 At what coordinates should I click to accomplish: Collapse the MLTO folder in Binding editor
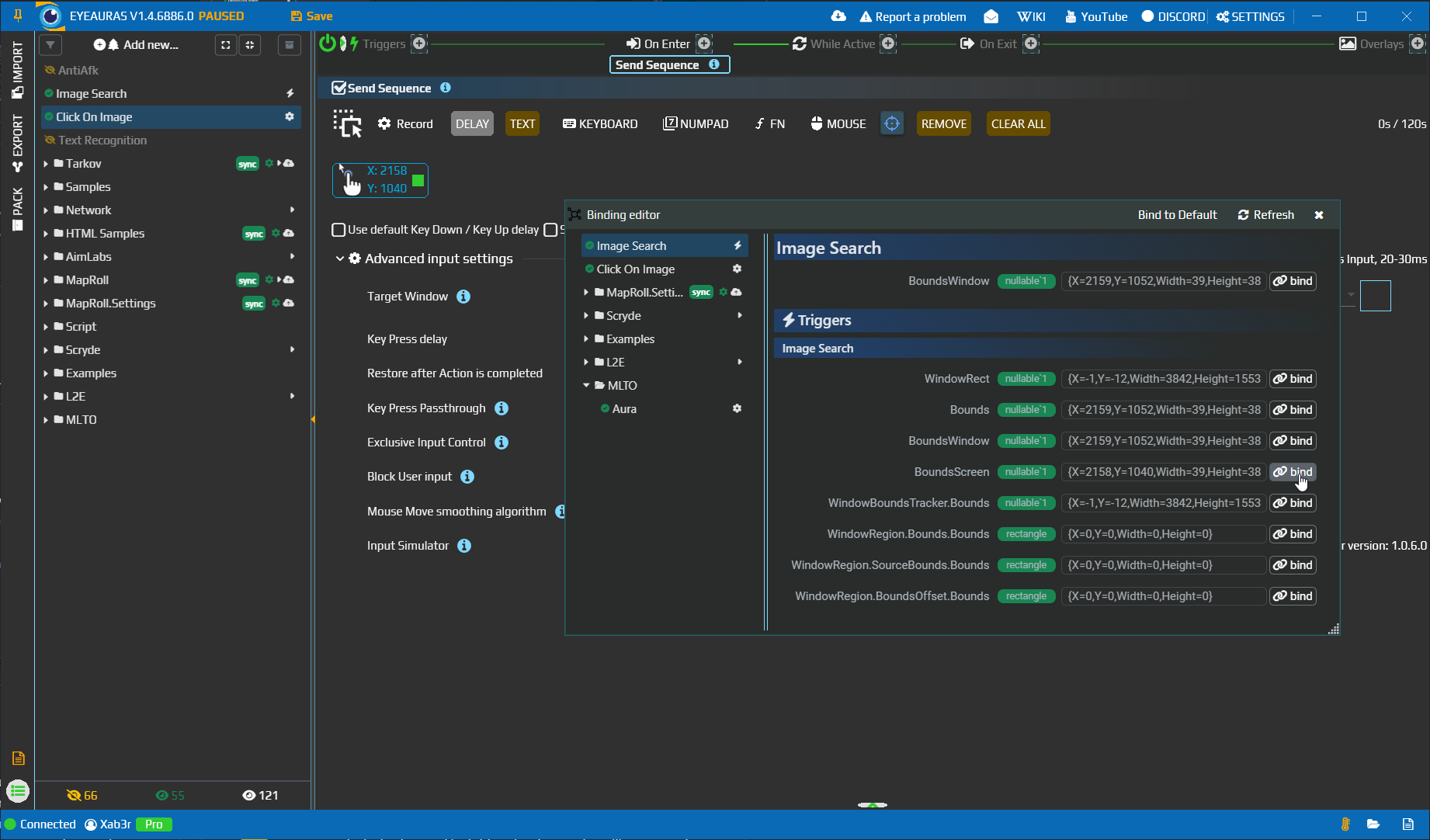[586, 385]
